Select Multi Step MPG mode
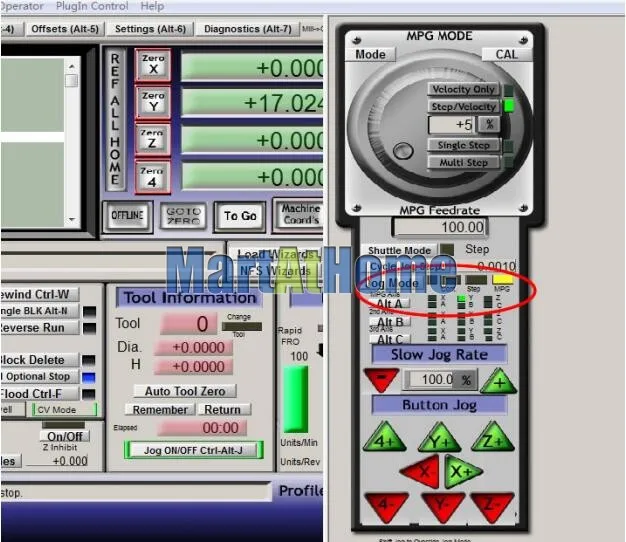This screenshot has height=542, width=626. coord(463,162)
